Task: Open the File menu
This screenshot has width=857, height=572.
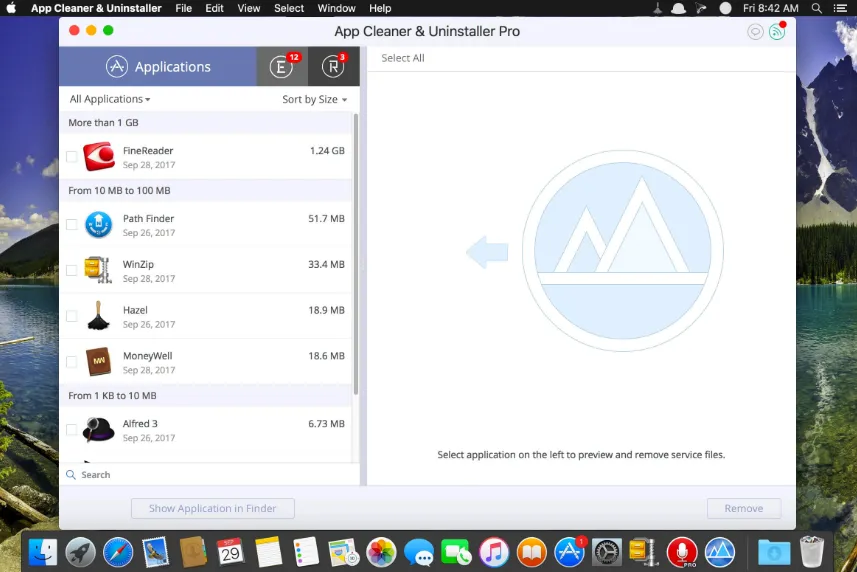Action: [184, 8]
